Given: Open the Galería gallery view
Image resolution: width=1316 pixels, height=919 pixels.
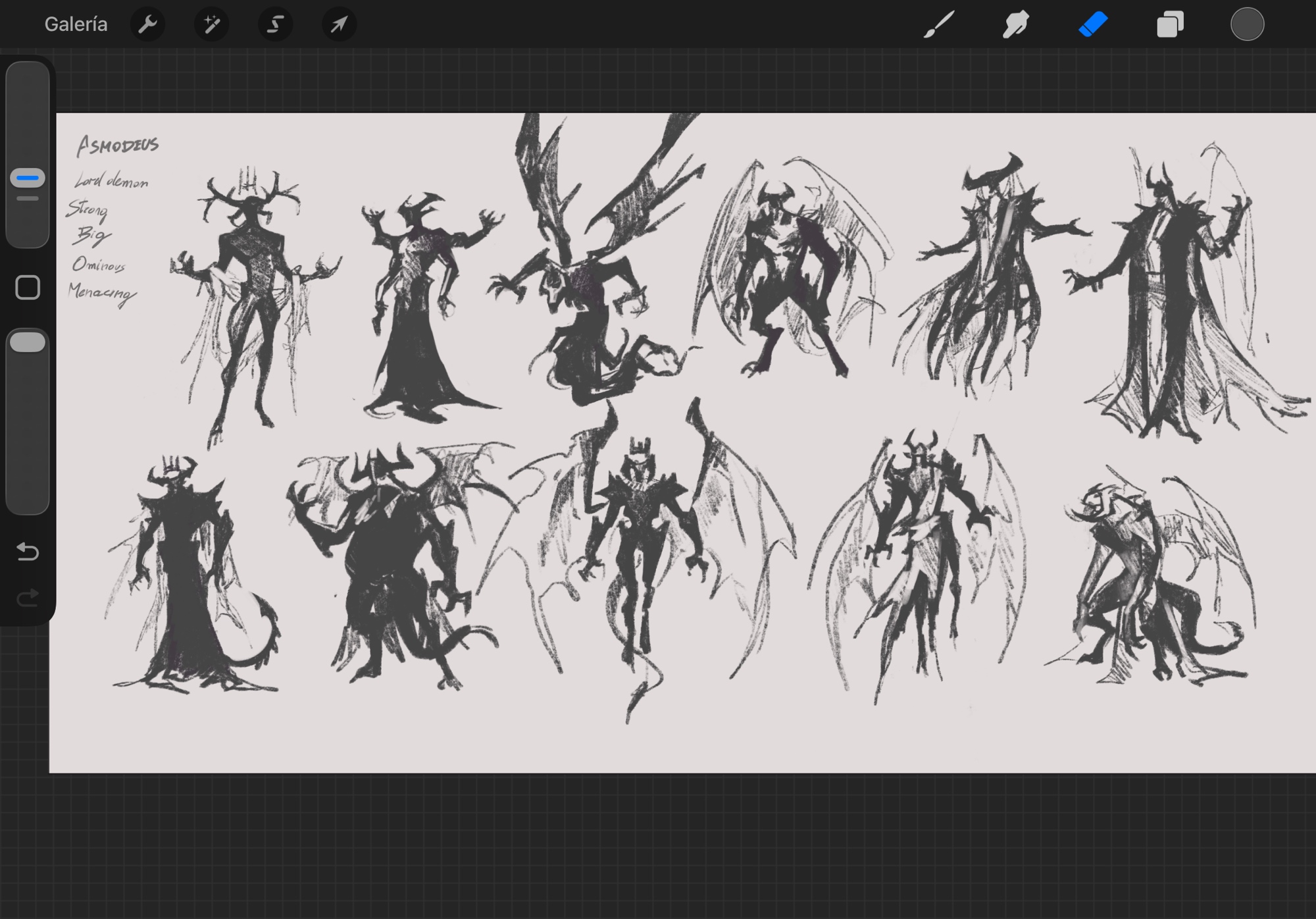Looking at the screenshot, I should point(76,24).
